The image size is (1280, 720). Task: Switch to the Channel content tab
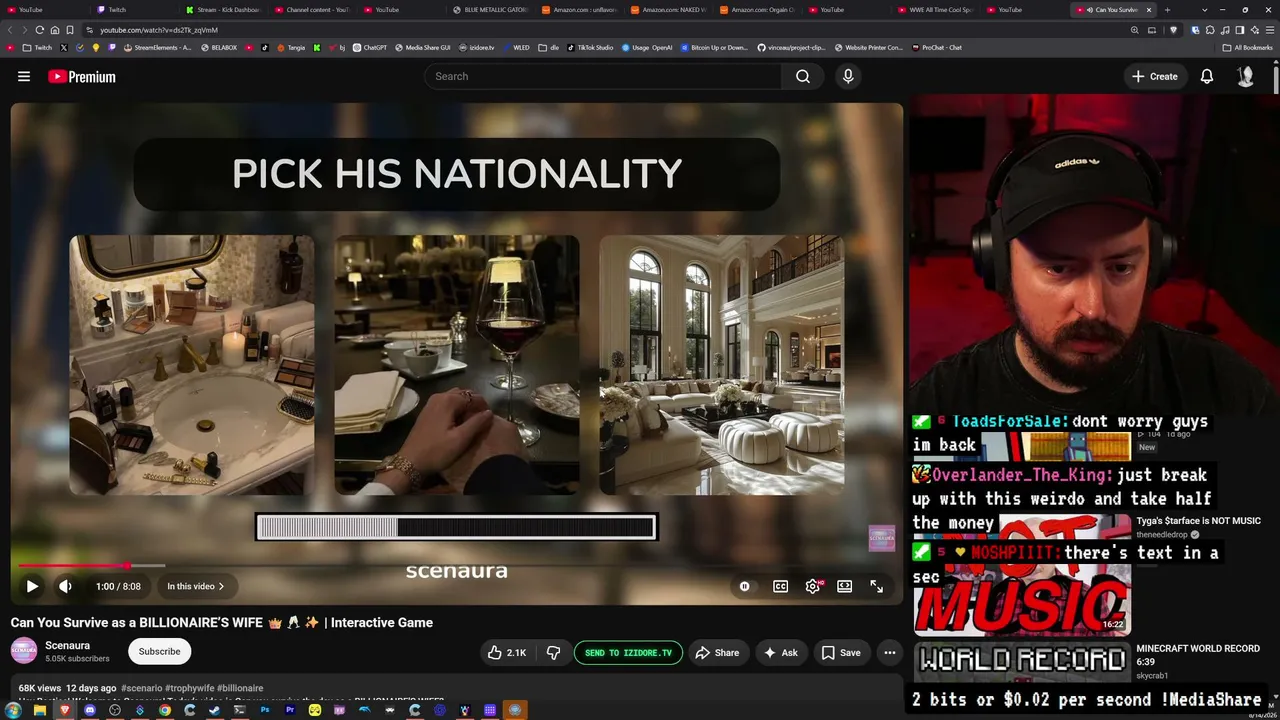pos(310,10)
